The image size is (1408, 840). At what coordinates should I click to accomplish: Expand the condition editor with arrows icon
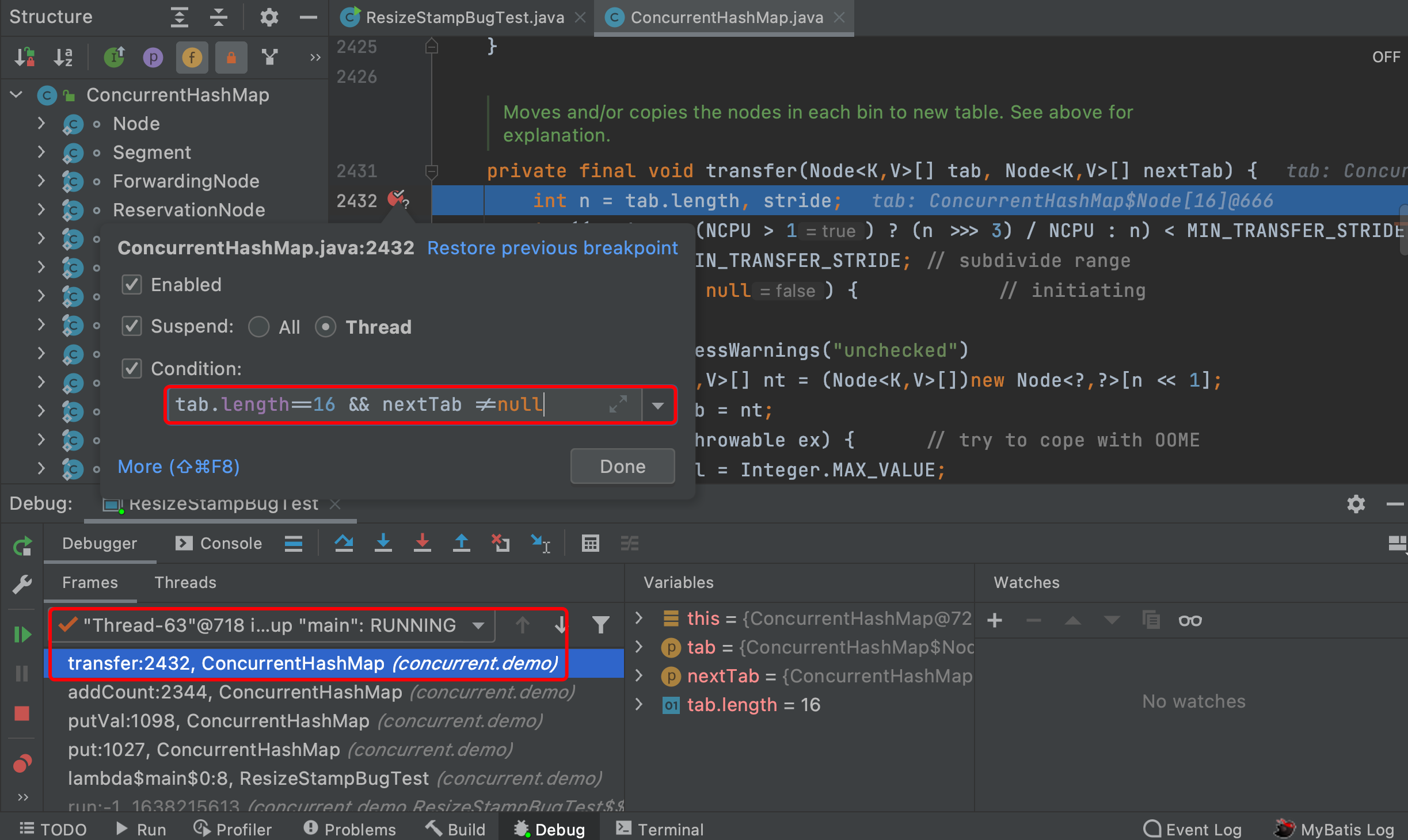[618, 404]
